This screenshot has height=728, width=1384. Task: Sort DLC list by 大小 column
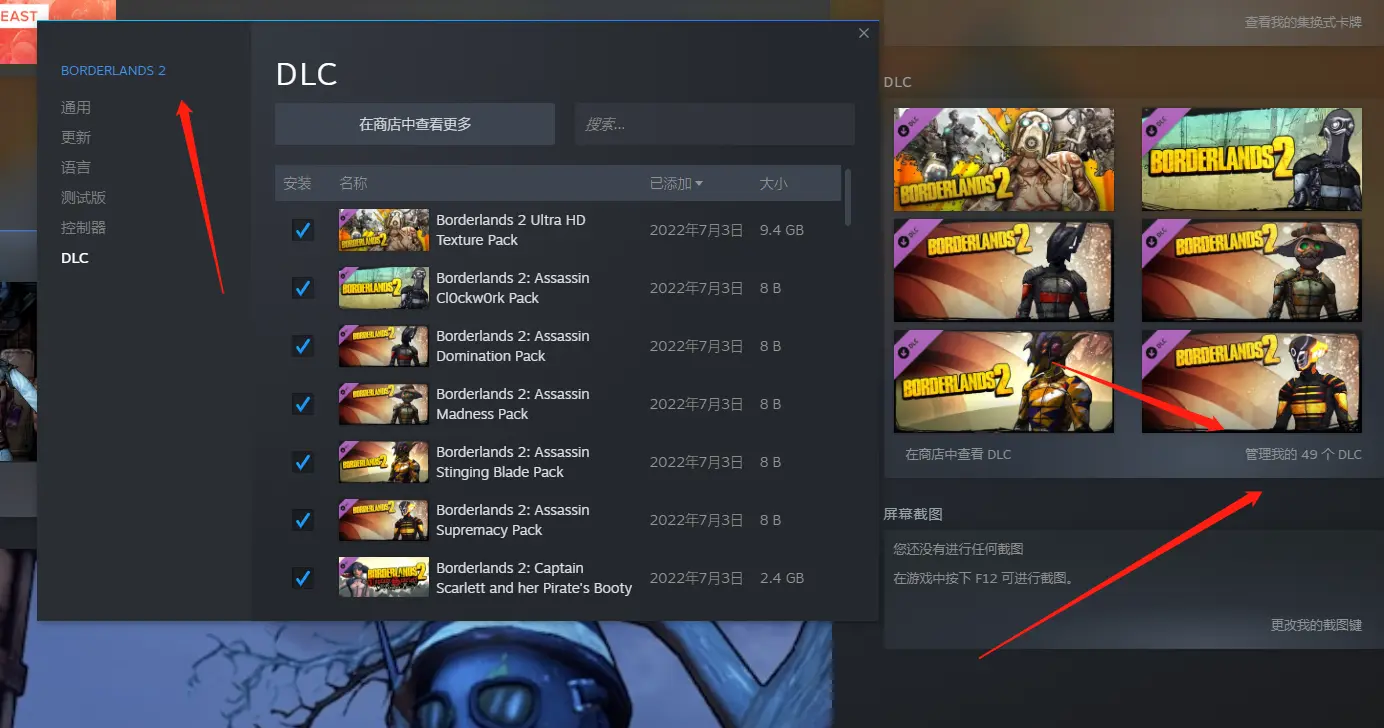click(774, 184)
